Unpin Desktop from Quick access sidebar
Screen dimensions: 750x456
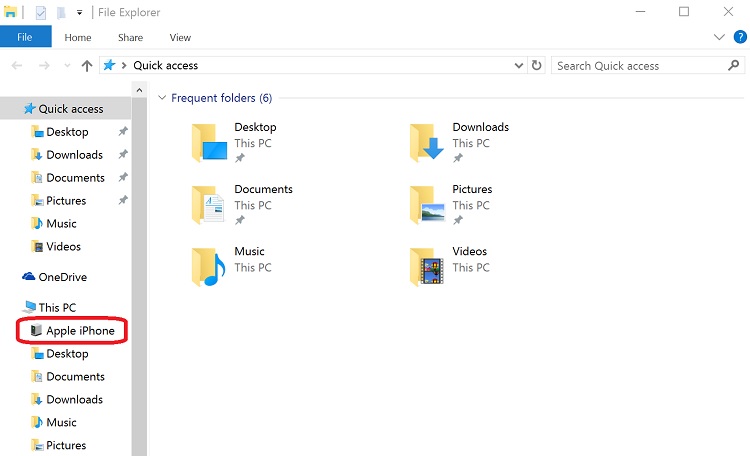coord(123,131)
